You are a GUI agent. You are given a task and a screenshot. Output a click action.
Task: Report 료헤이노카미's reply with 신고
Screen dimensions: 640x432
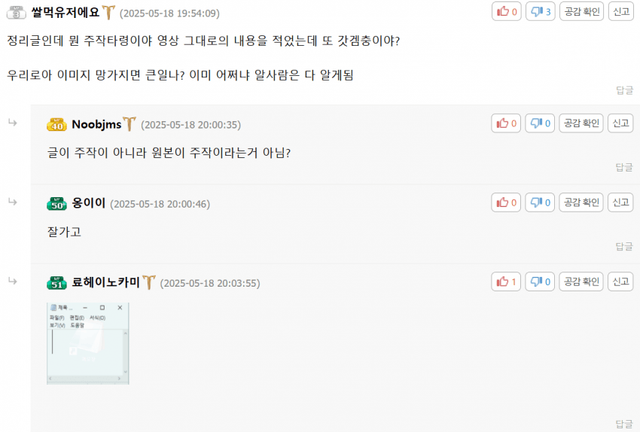click(621, 281)
